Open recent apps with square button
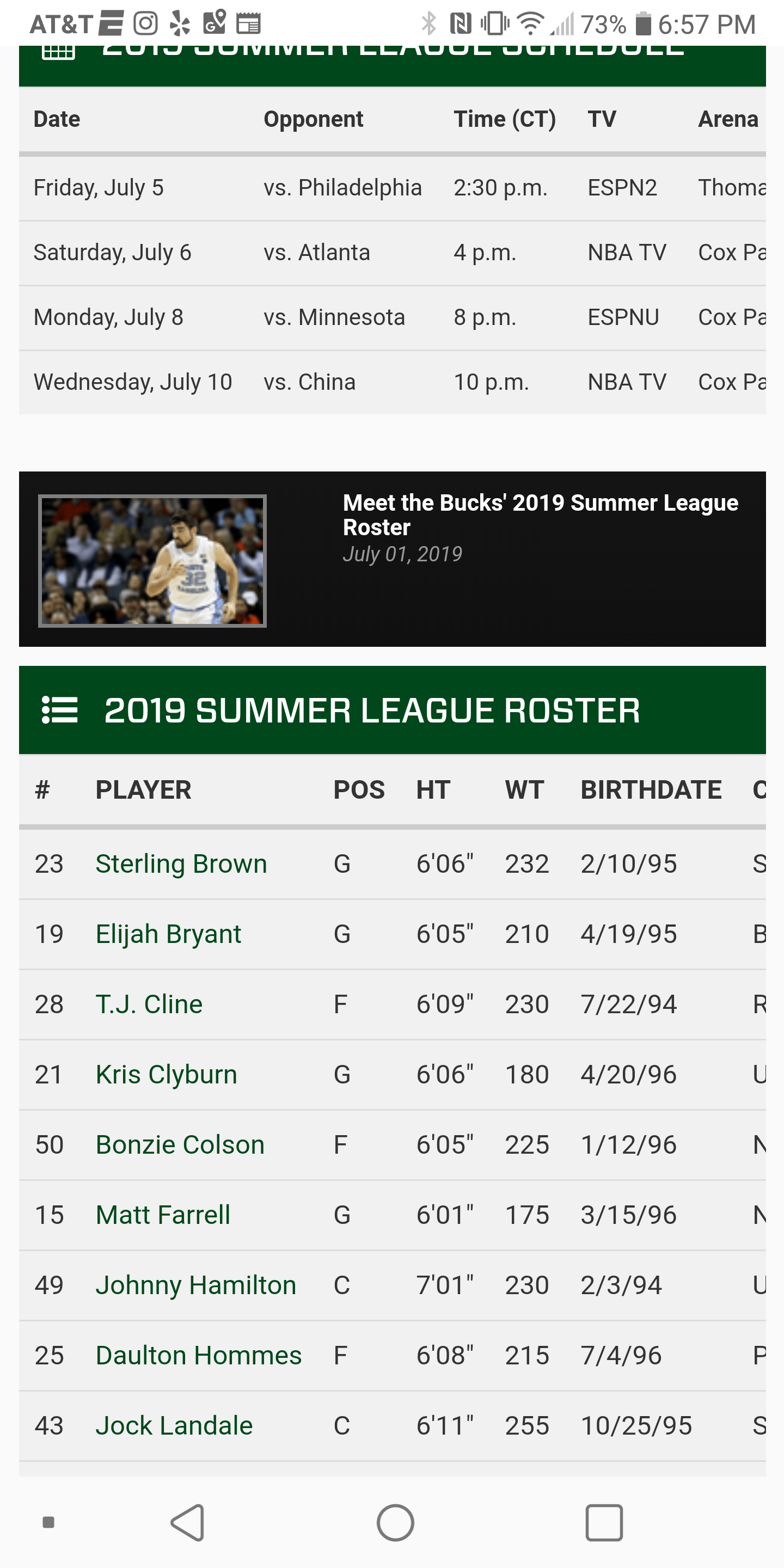The height and width of the screenshot is (1568, 784). (603, 1522)
